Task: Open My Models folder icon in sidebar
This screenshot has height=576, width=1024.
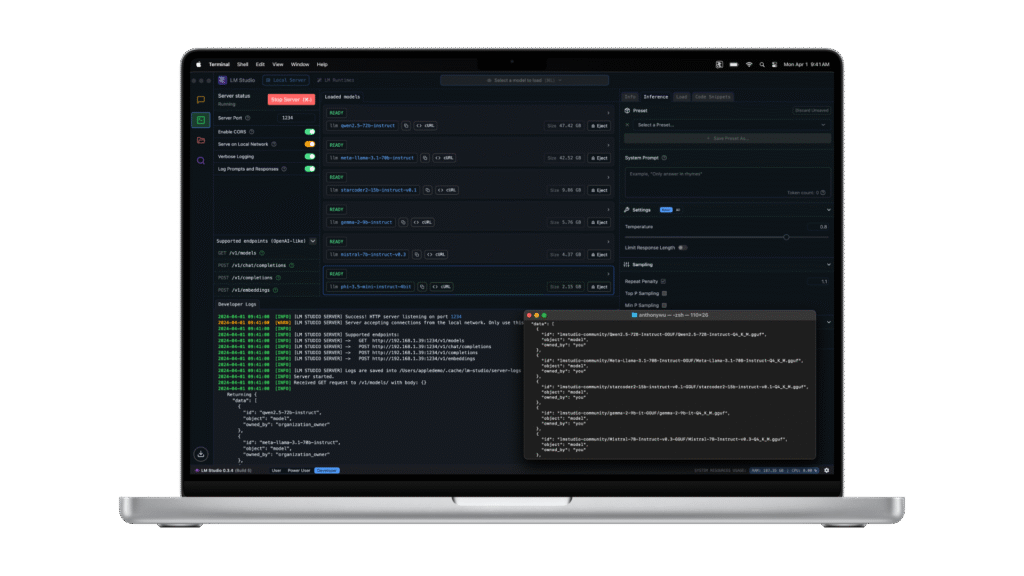Action: (201, 140)
